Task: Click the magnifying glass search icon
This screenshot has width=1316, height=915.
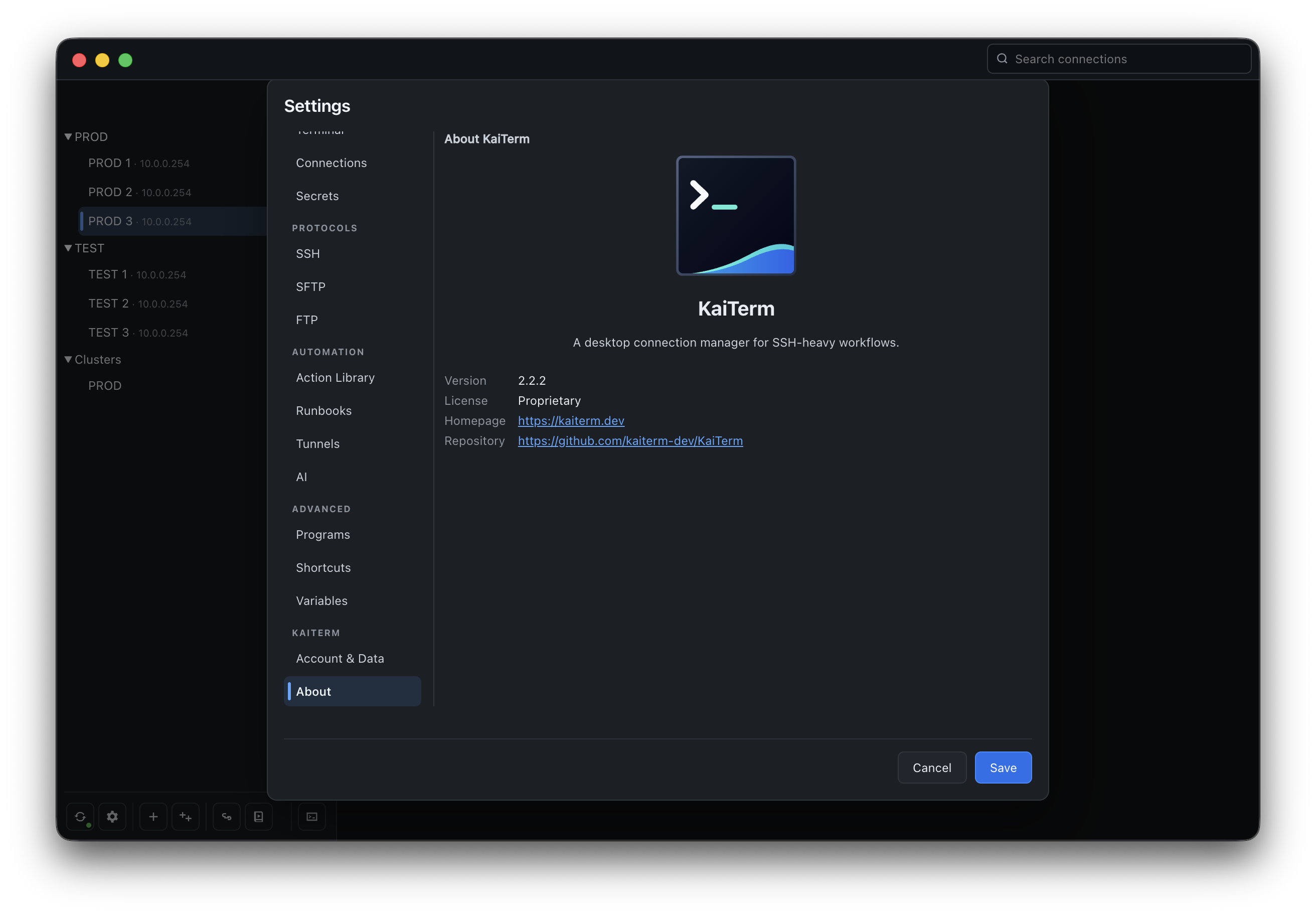Action: coord(1002,59)
